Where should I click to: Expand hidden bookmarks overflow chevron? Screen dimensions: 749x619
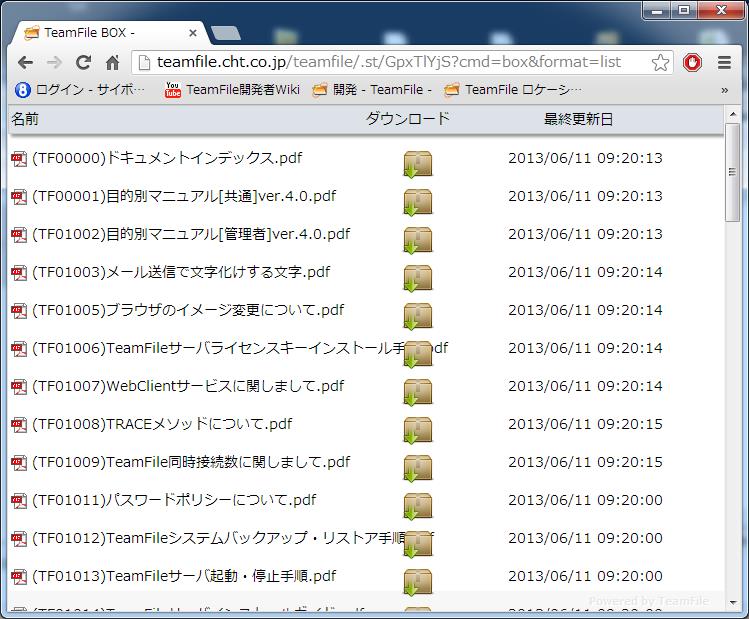(x=724, y=90)
